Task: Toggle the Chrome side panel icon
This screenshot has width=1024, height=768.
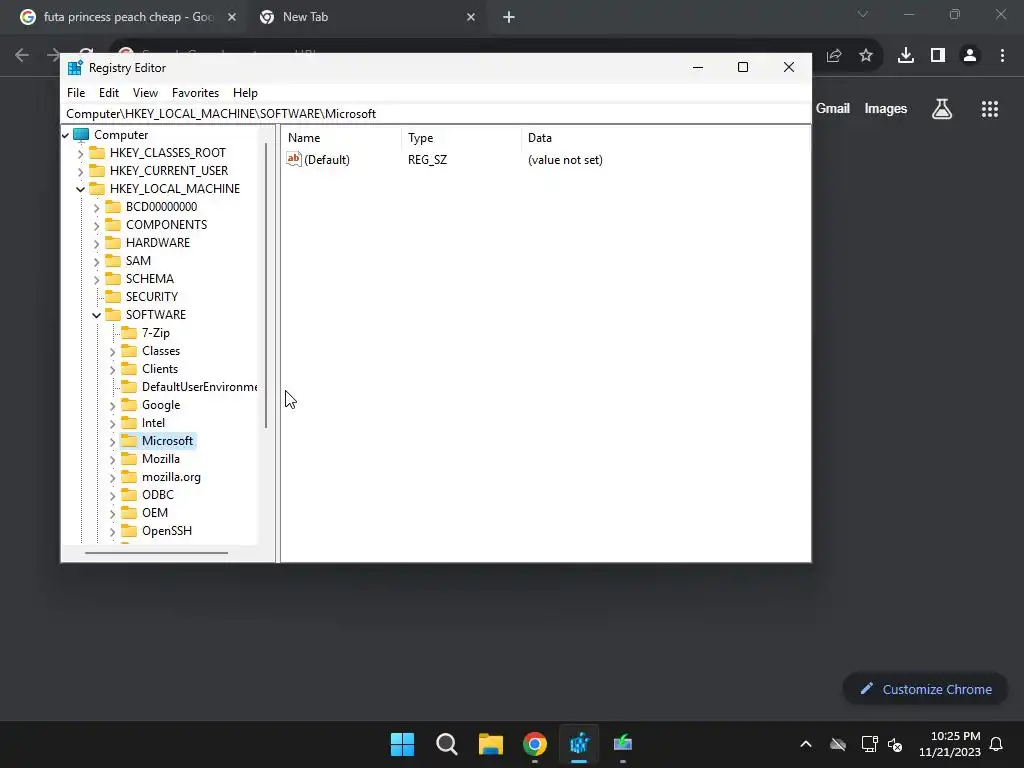Action: click(938, 56)
